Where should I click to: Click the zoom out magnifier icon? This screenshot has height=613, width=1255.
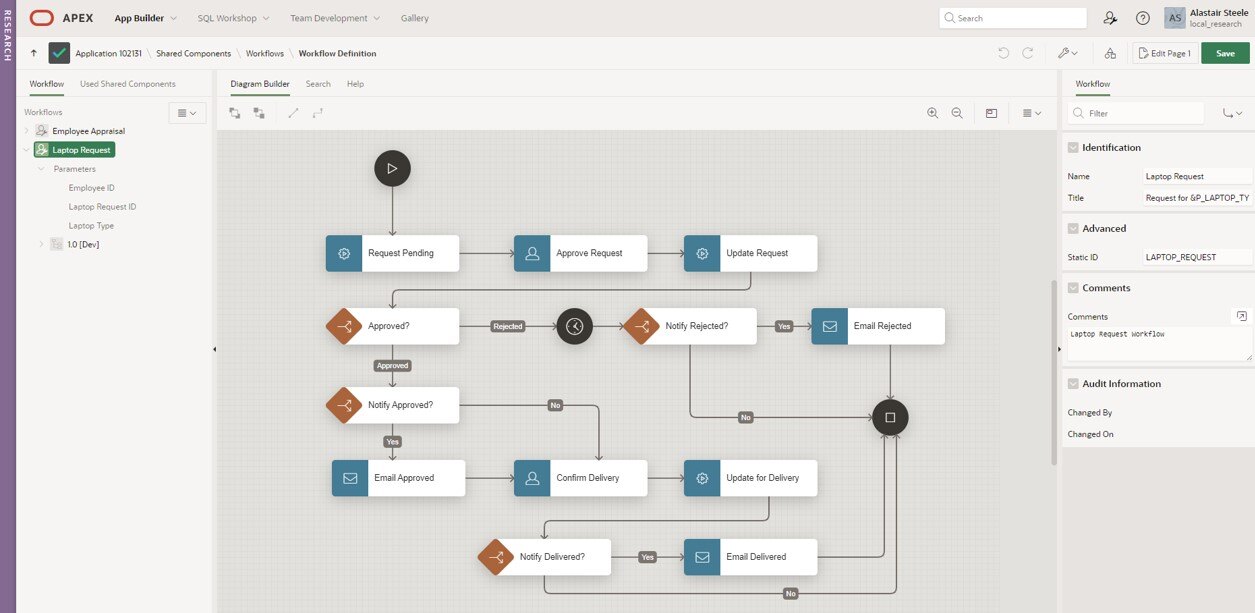[x=957, y=113]
